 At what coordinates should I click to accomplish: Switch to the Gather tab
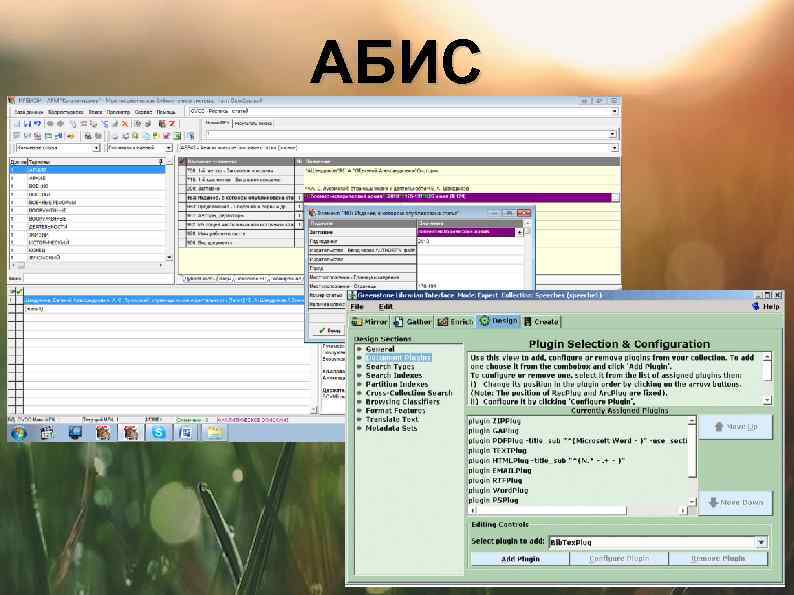click(x=413, y=322)
